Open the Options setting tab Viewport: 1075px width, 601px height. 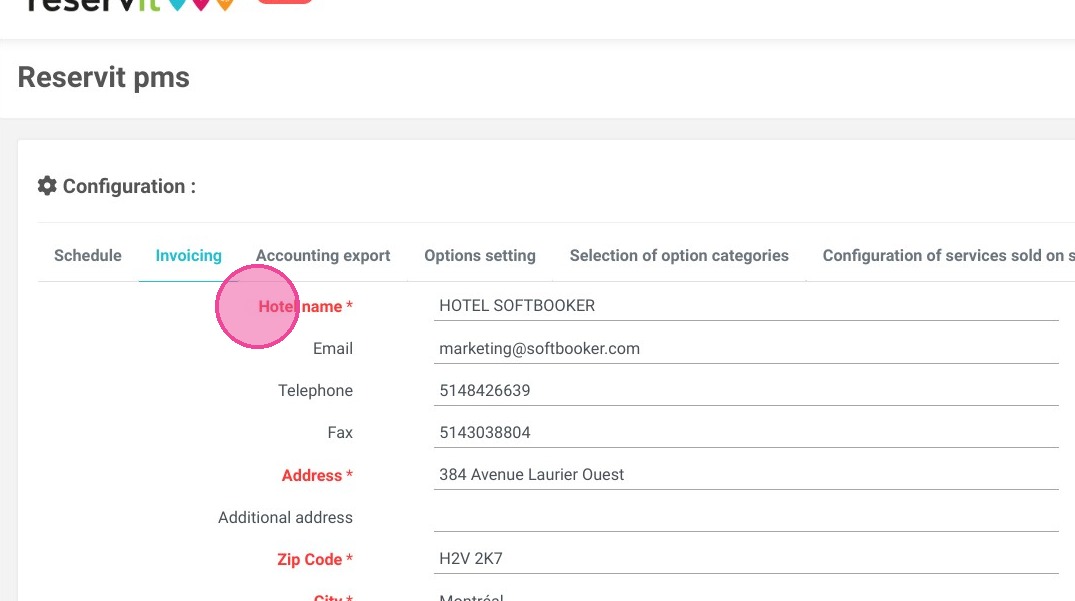(480, 256)
